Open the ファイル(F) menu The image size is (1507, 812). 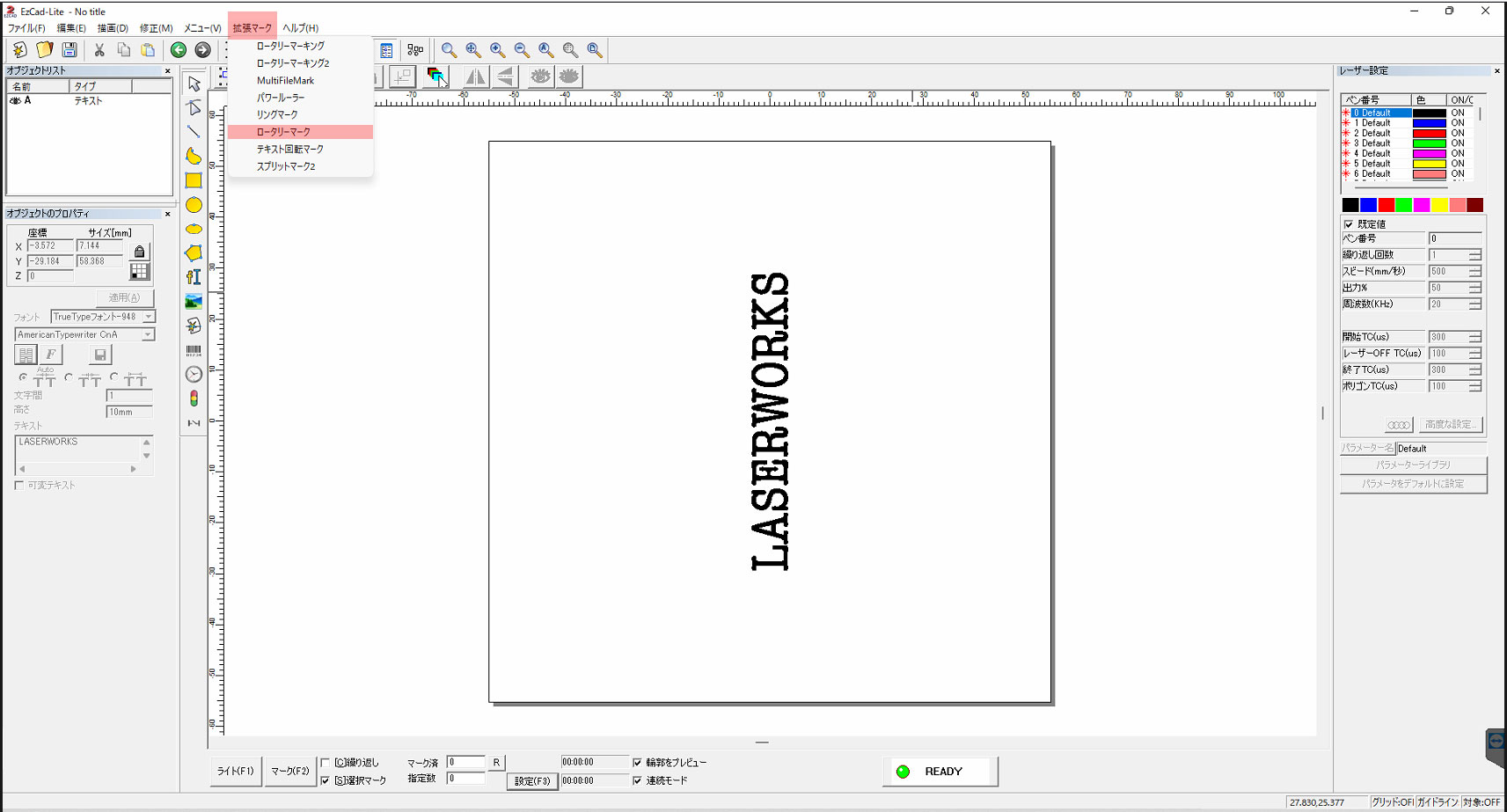[x=26, y=28]
